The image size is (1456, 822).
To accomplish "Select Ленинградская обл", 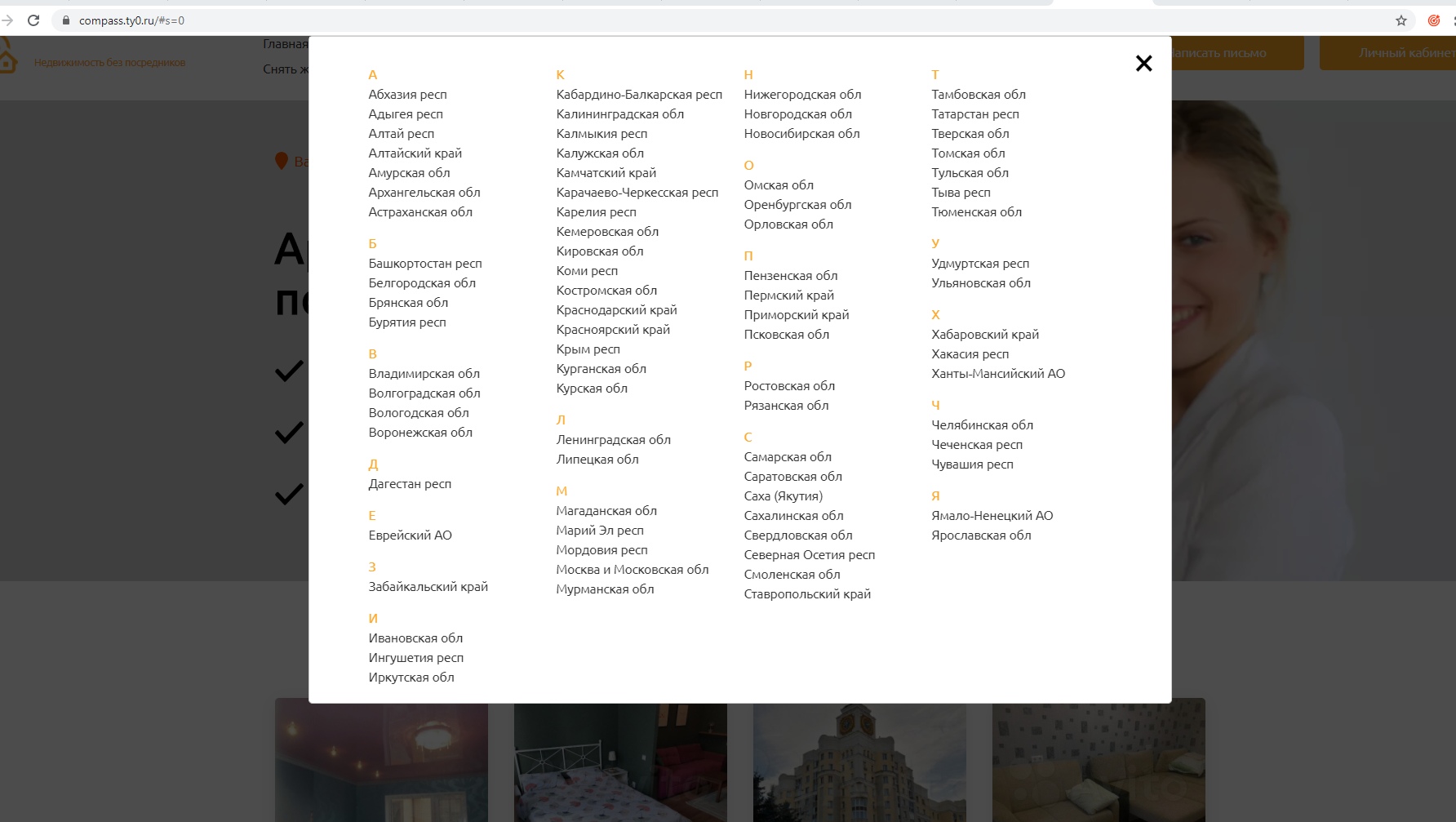I will tap(613, 440).
